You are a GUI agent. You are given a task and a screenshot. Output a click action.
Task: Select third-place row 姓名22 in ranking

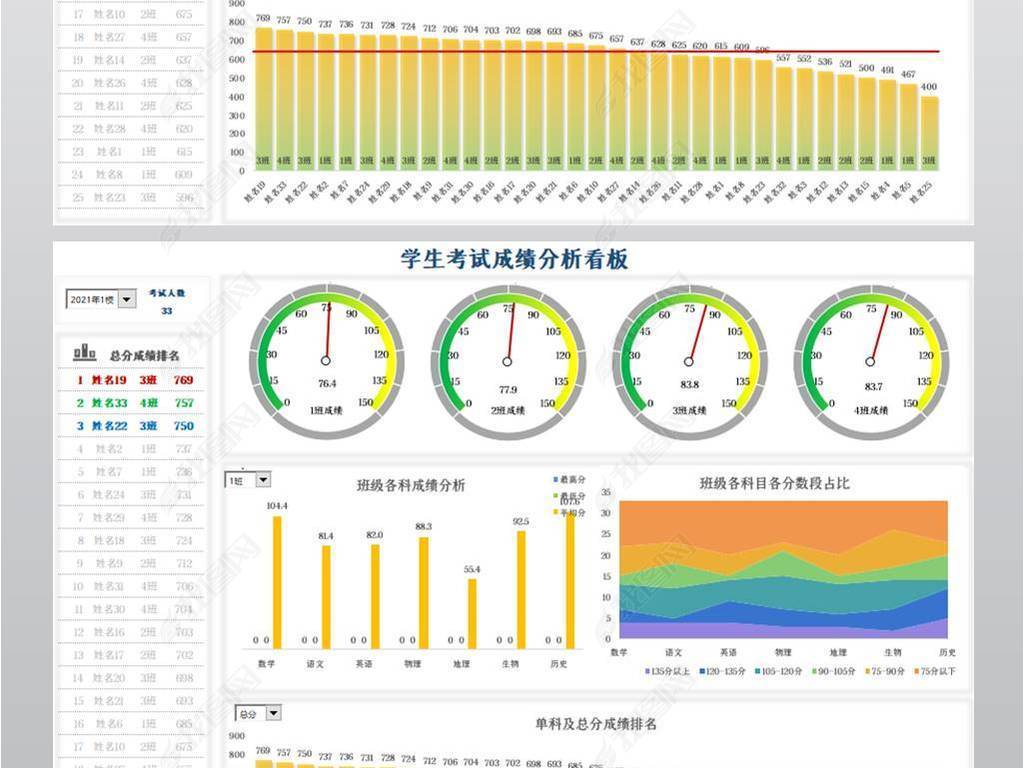(131, 426)
